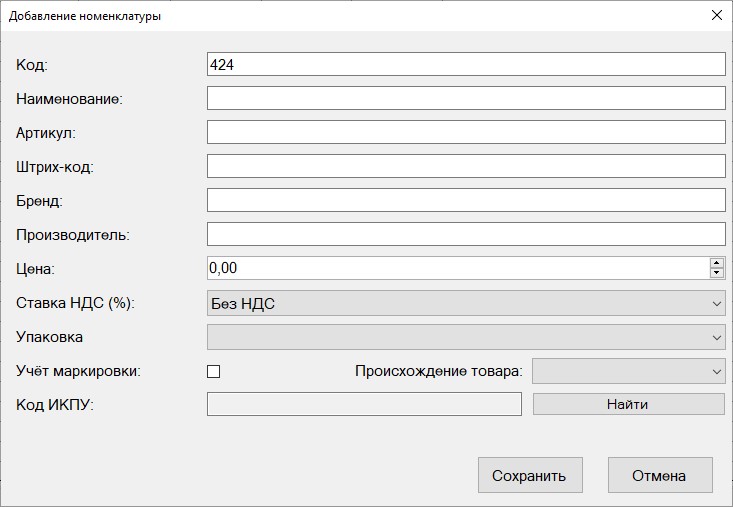Click the Код ИКПУ field
This screenshot has height=507, width=733.
[x=364, y=404]
